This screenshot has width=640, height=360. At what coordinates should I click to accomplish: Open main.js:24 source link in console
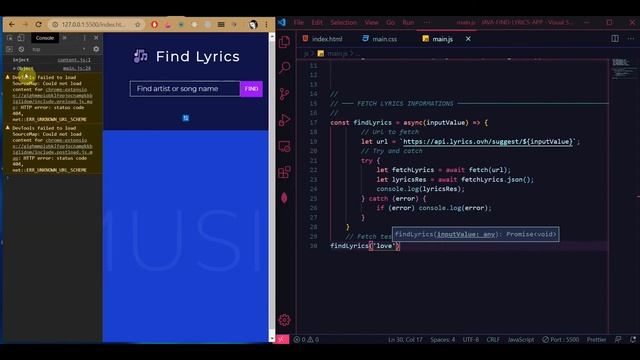tap(77, 68)
